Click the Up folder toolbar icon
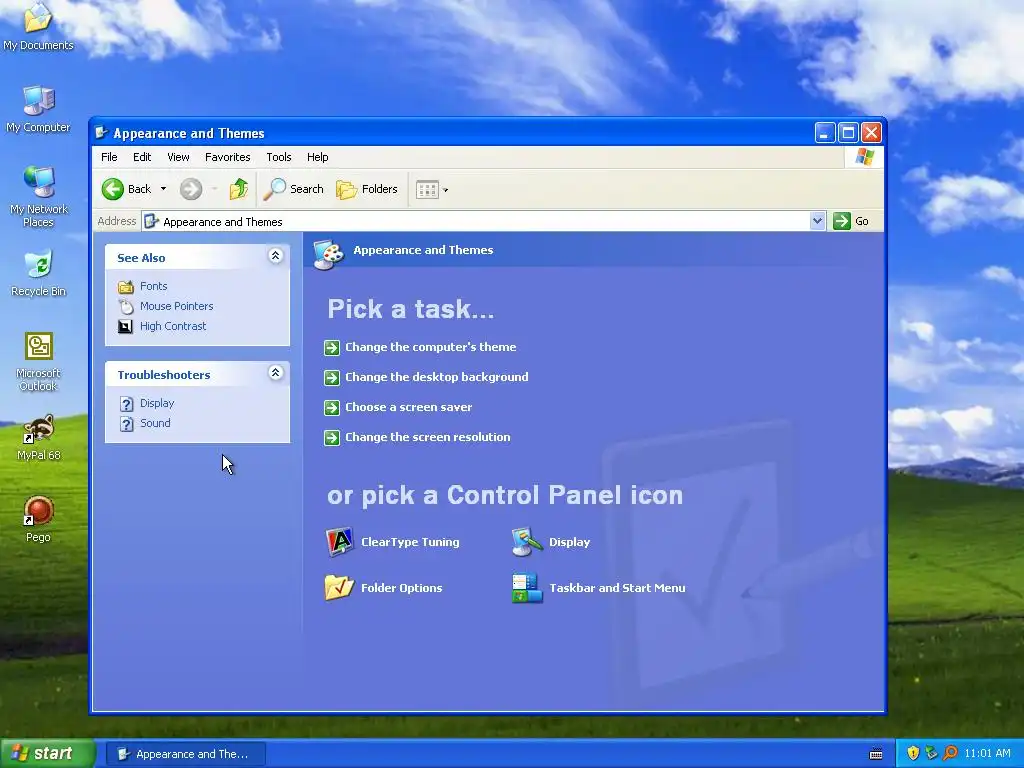The image size is (1024, 768). pos(238,189)
